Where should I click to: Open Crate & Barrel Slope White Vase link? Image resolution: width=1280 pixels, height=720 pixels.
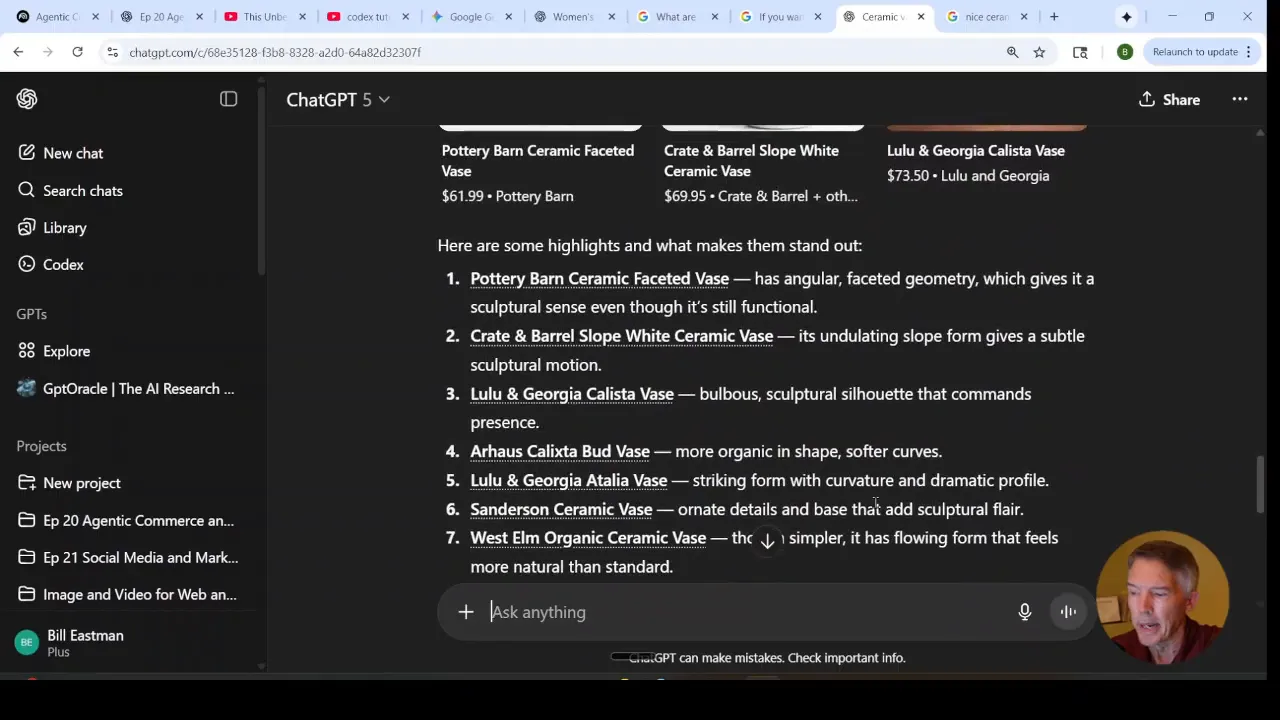[x=621, y=336]
